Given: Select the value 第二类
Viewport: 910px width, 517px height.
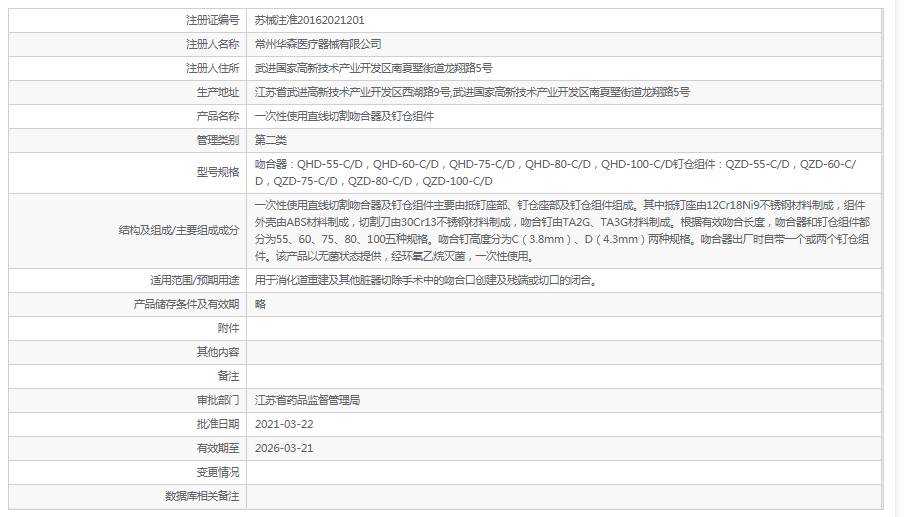Looking at the screenshot, I should 270,140.
